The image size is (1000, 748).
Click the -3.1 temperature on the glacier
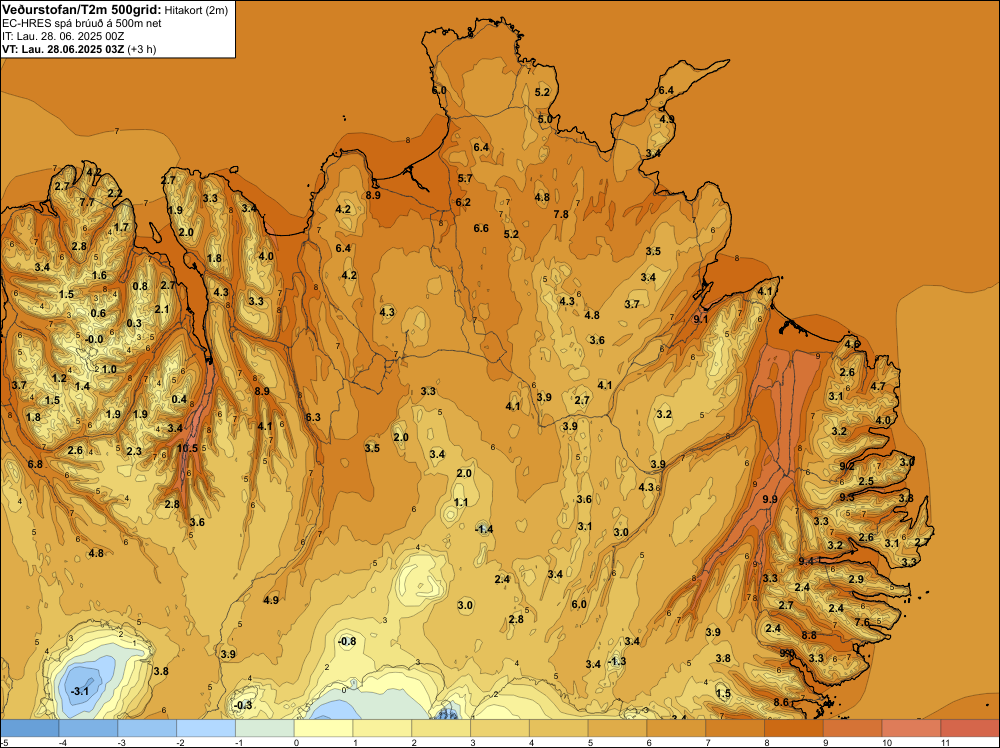tap(80, 691)
